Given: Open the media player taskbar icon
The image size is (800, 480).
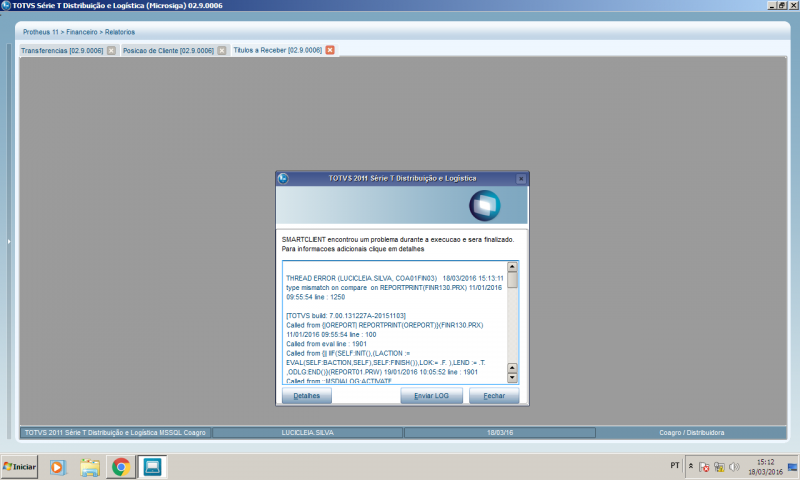Looking at the screenshot, I should [x=58, y=467].
